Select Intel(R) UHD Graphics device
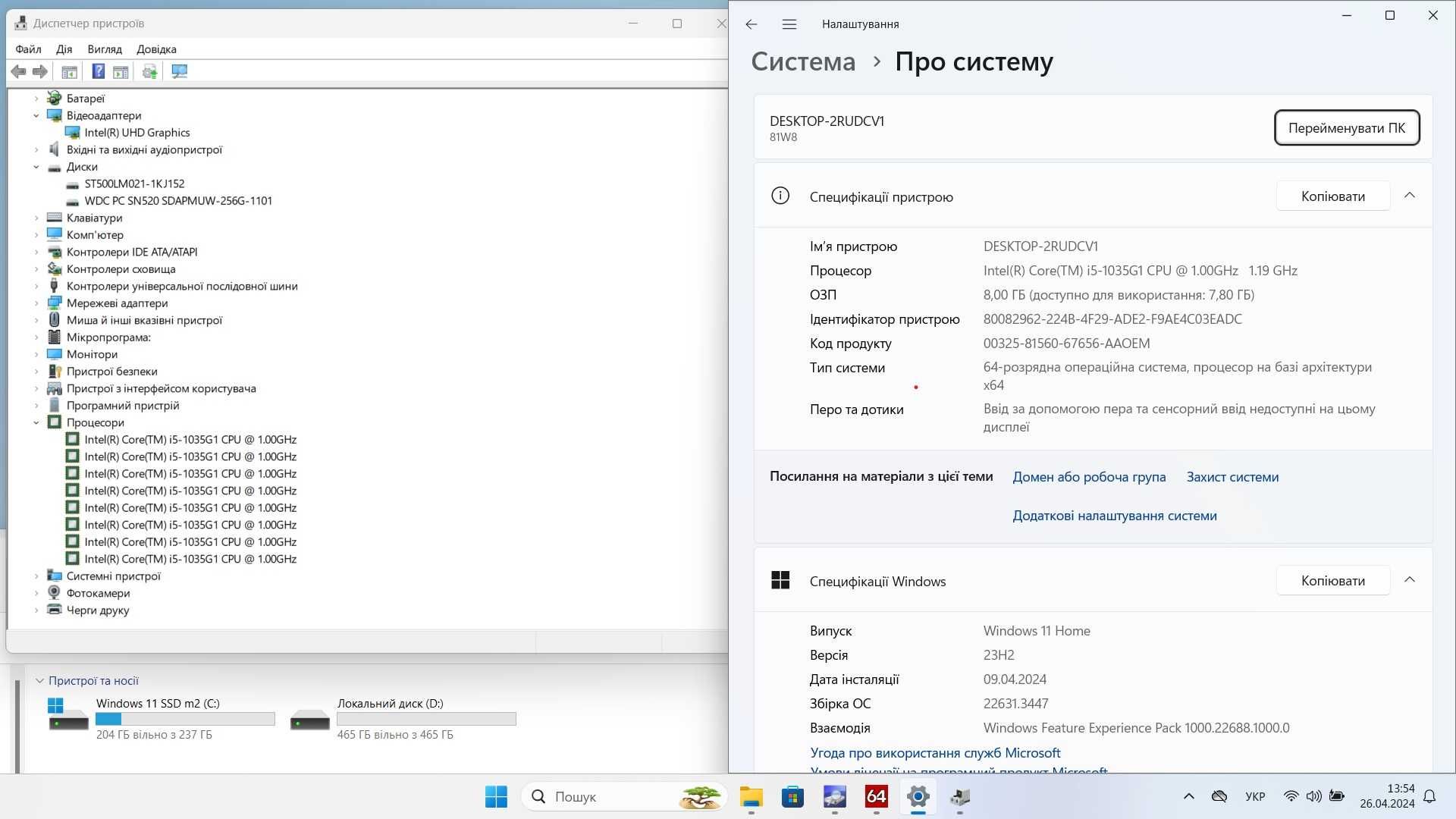 (136, 133)
